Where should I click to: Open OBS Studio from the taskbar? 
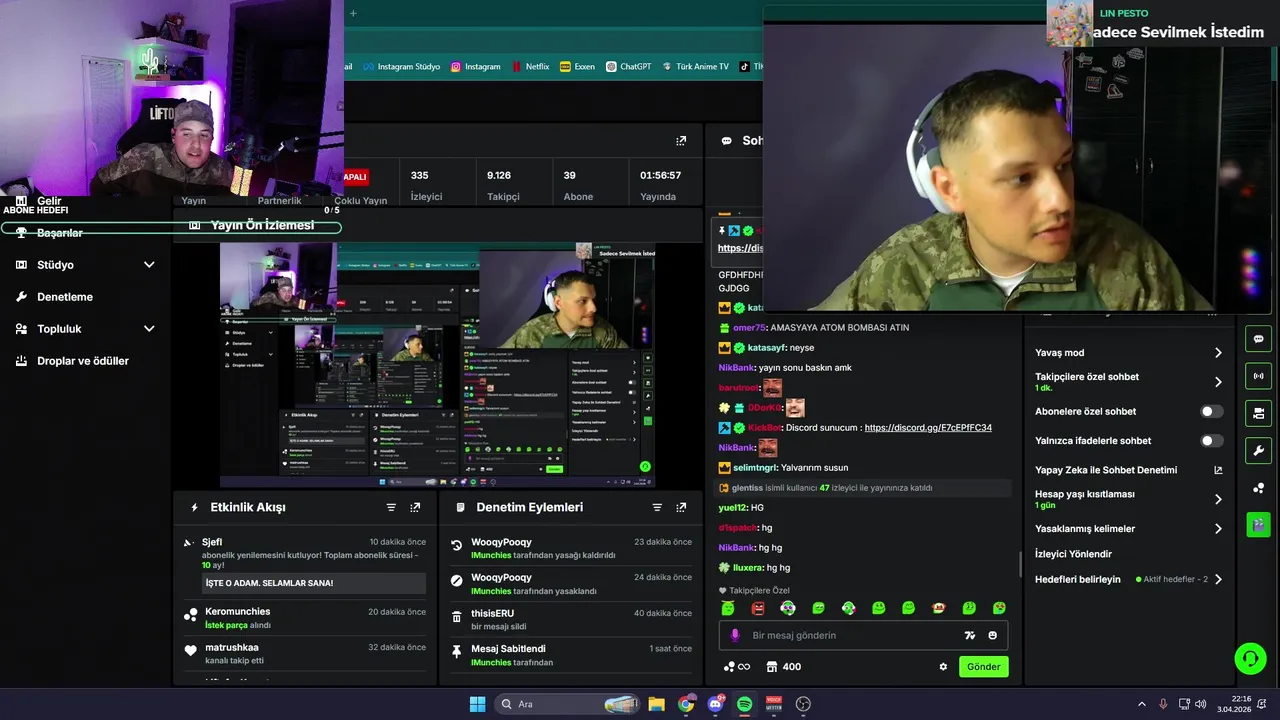pyautogui.click(x=803, y=704)
